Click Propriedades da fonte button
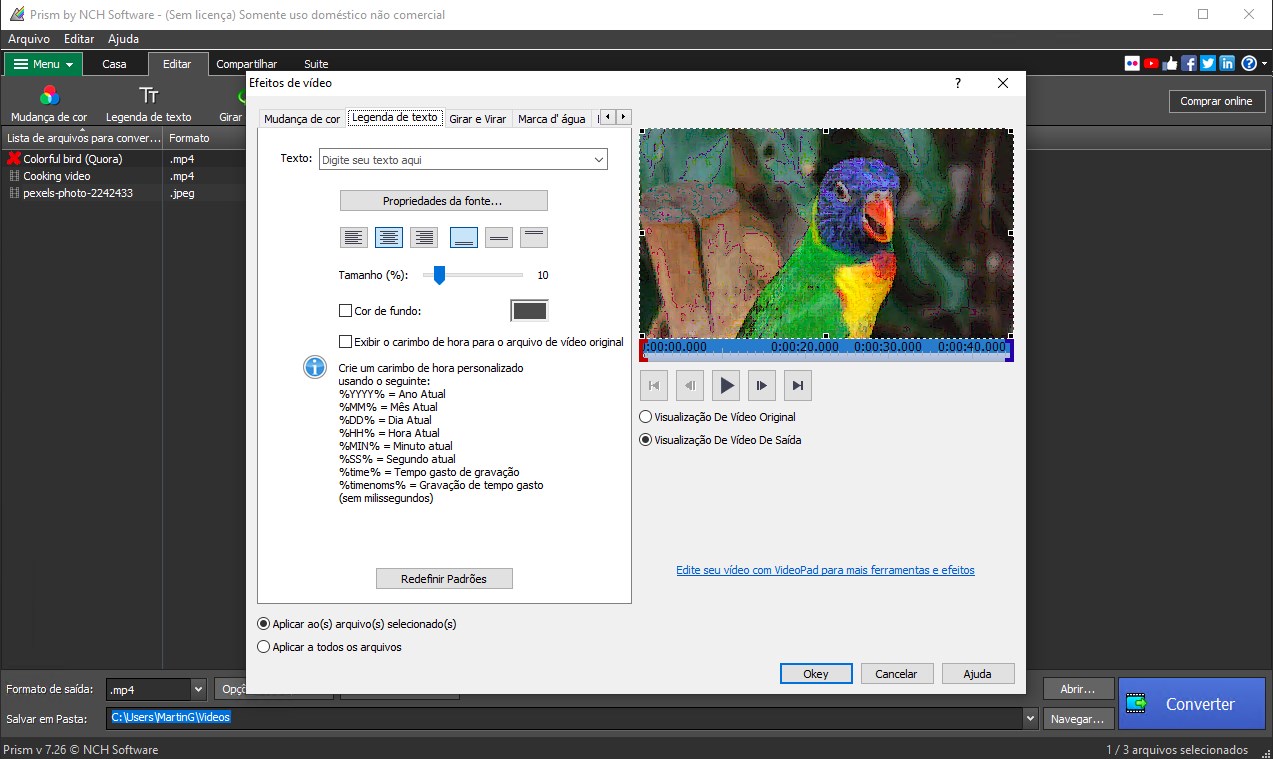The image size is (1273, 759). (x=443, y=201)
